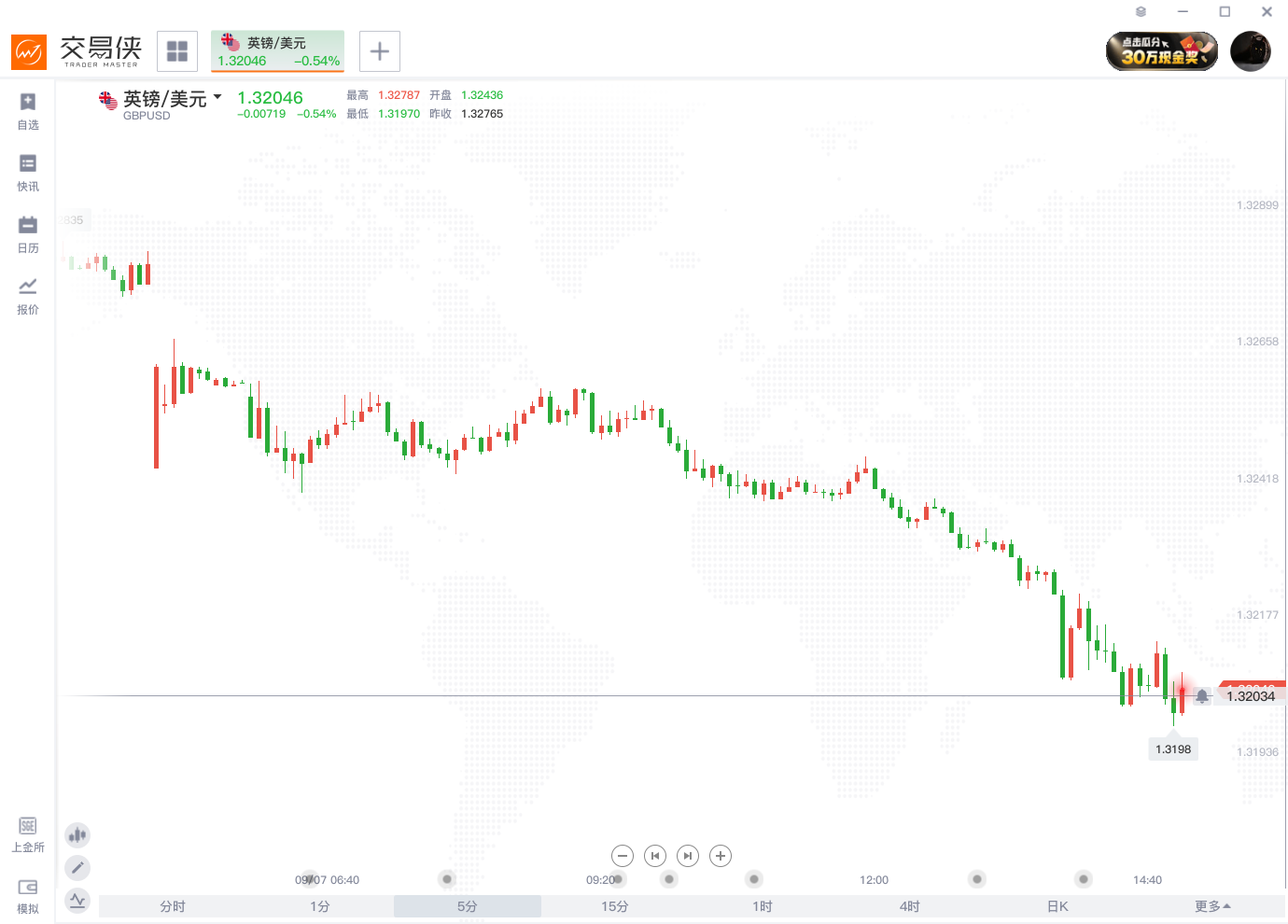Open the indicator waveform tool

click(77, 901)
